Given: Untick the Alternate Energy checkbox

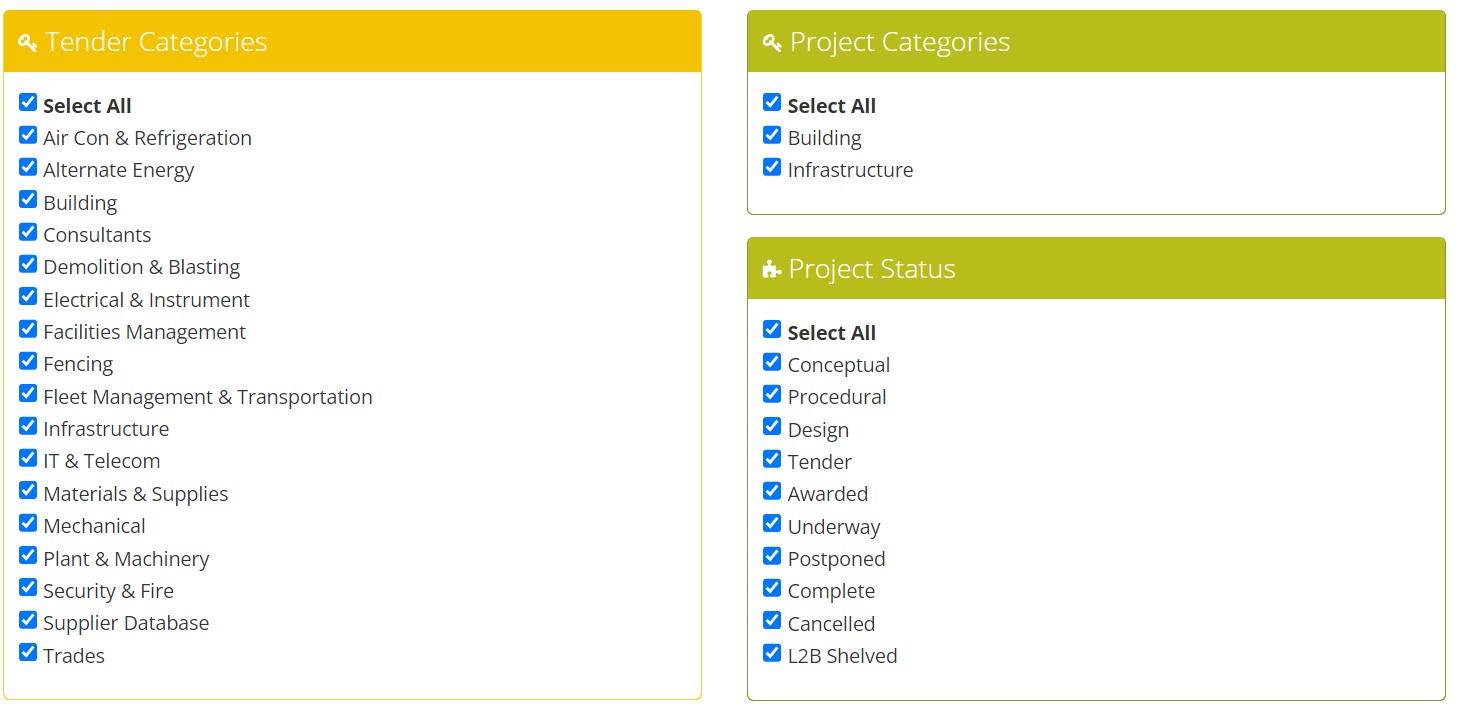Looking at the screenshot, I should point(28,167).
